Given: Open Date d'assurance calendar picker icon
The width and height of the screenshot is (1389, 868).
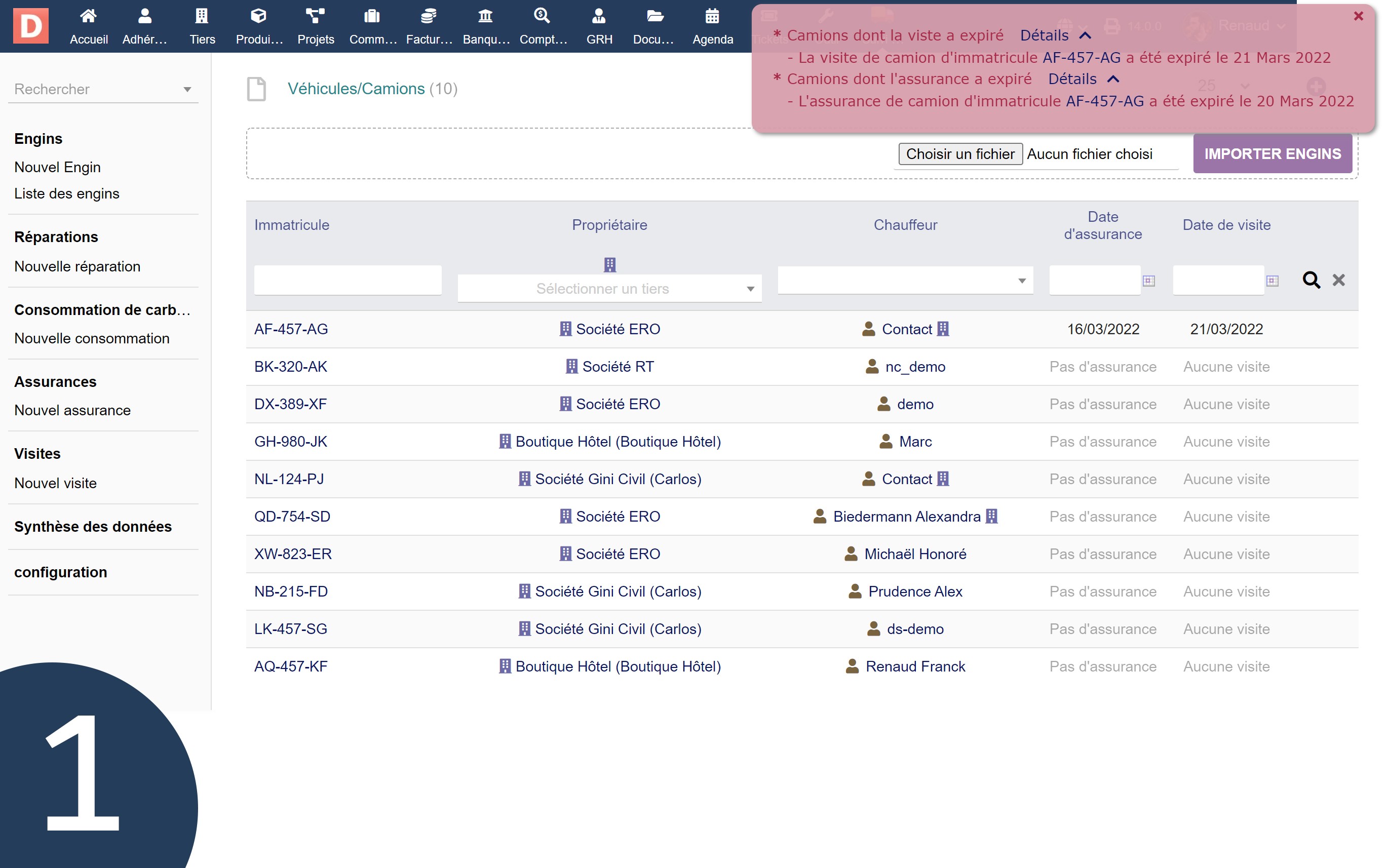Looking at the screenshot, I should tap(1148, 281).
